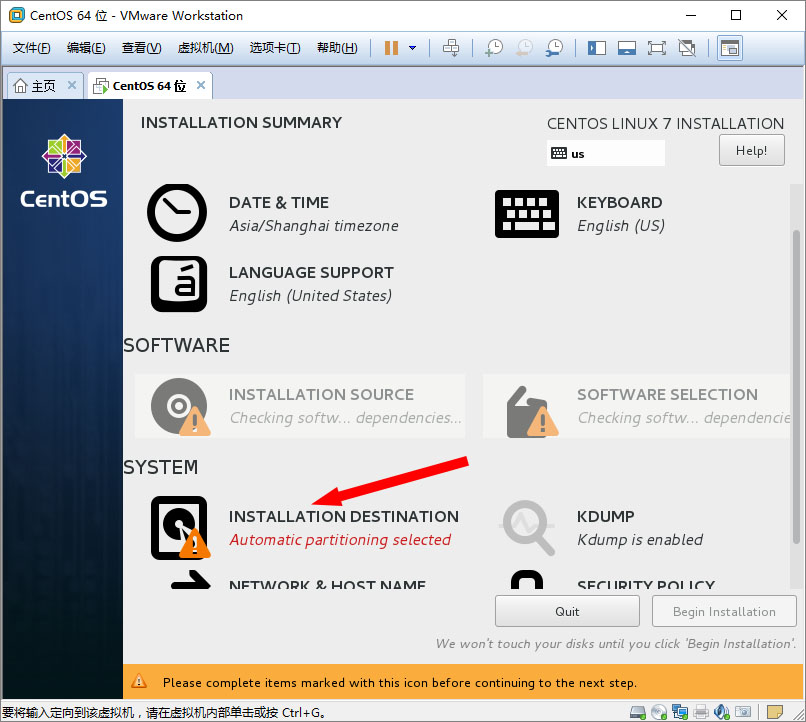
Task: Click the take snapshot toolbar icon
Action: pos(493,48)
